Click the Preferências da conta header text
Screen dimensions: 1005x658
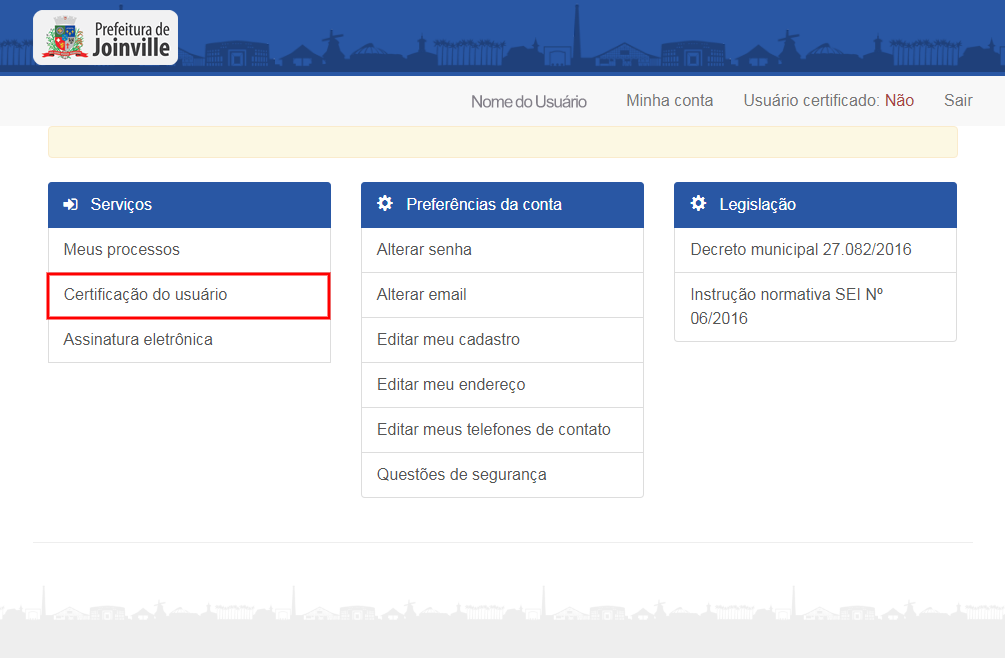(x=484, y=204)
